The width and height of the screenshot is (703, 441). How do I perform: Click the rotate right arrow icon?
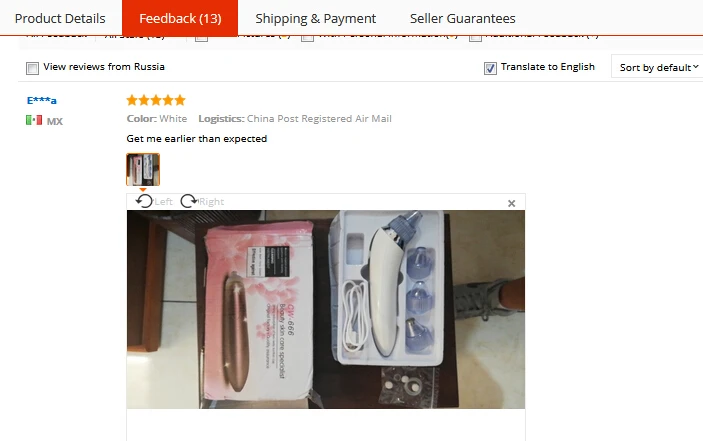click(189, 201)
